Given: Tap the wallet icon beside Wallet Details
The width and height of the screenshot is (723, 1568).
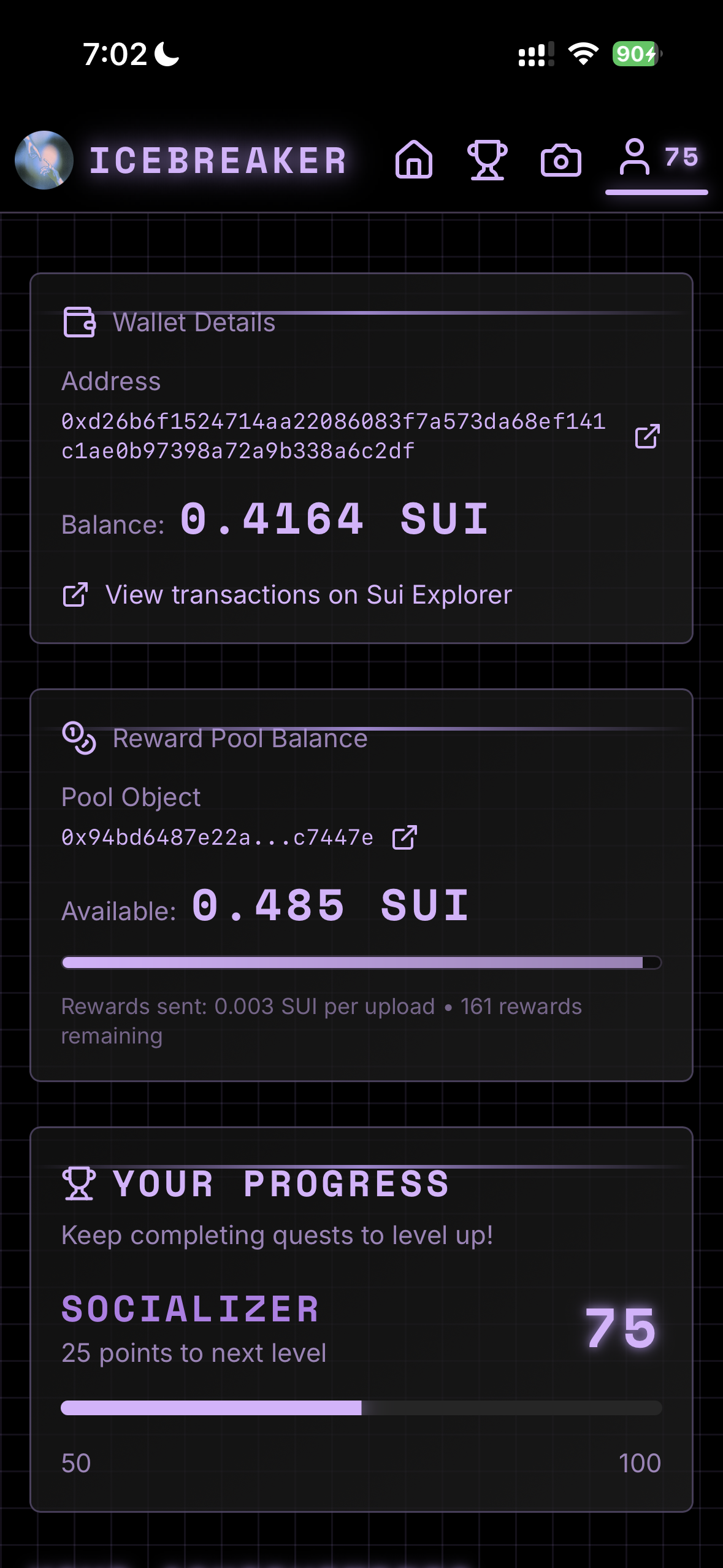Looking at the screenshot, I should (x=79, y=322).
